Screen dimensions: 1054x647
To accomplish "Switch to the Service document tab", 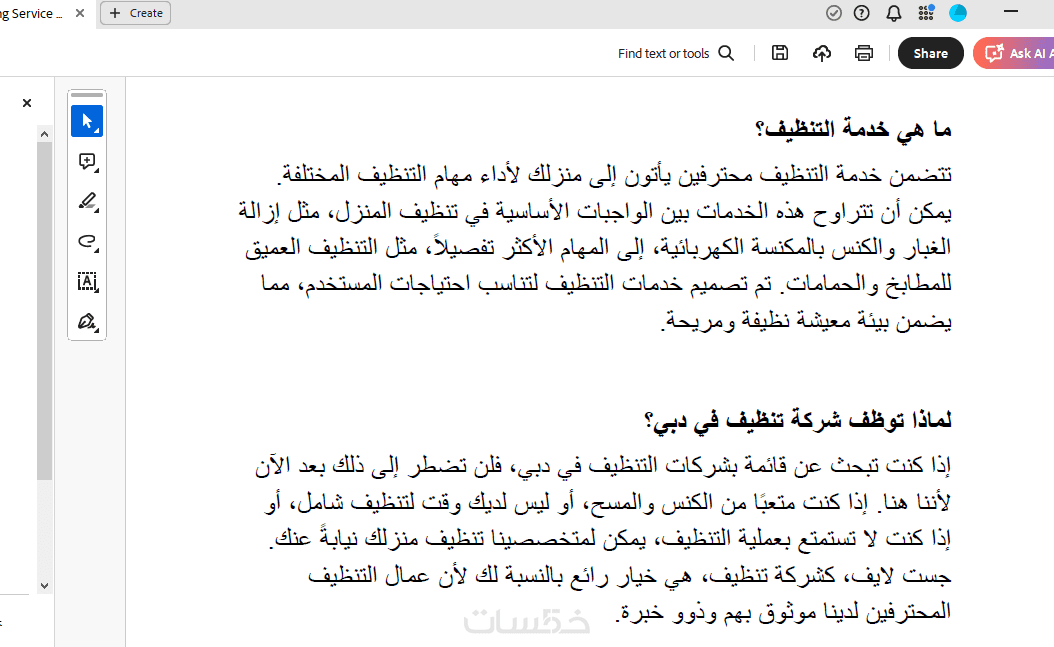I will click(x=32, y=13).
